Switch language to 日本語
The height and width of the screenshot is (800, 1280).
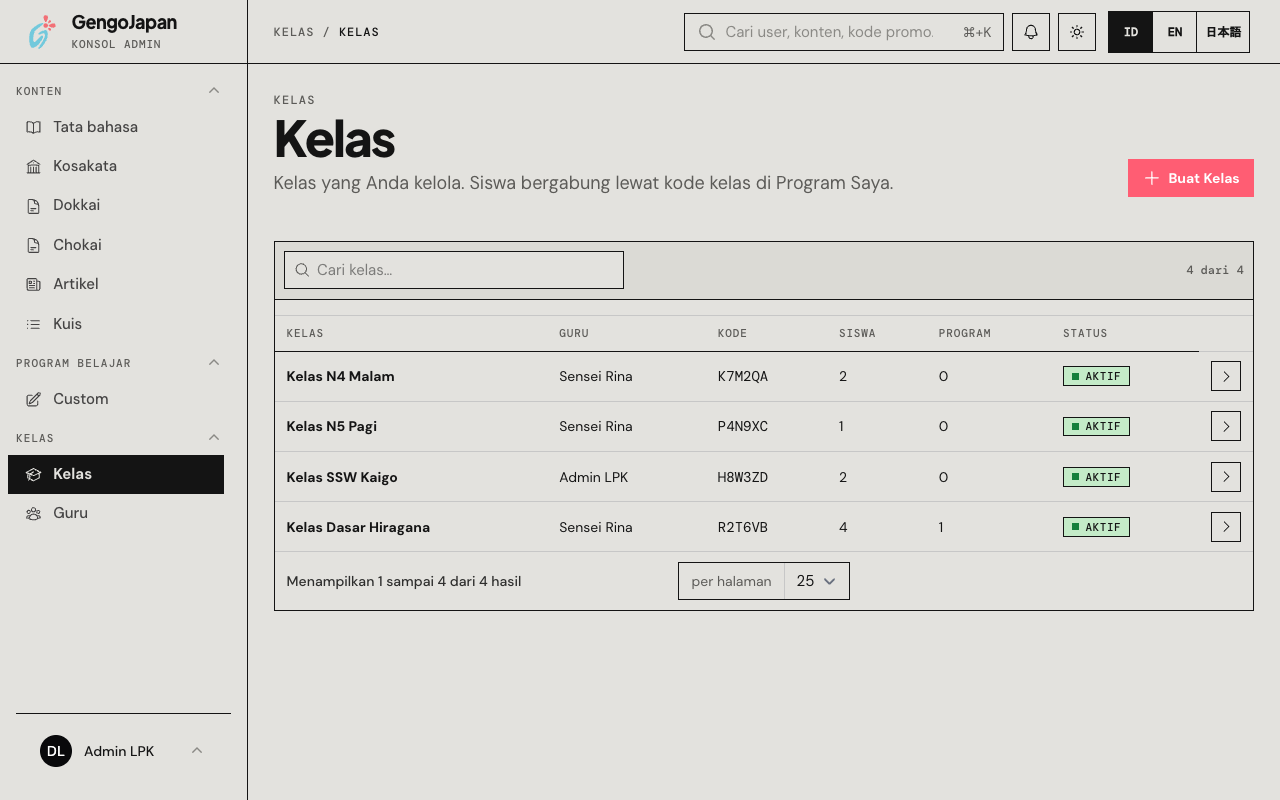tap(1223, 32)
